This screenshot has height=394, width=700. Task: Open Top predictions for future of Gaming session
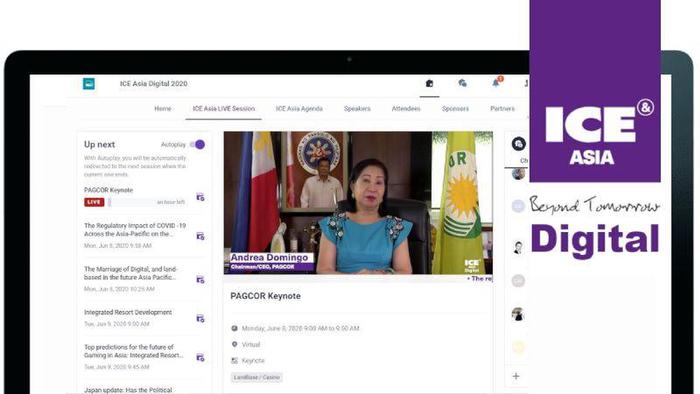click(133, 351)
